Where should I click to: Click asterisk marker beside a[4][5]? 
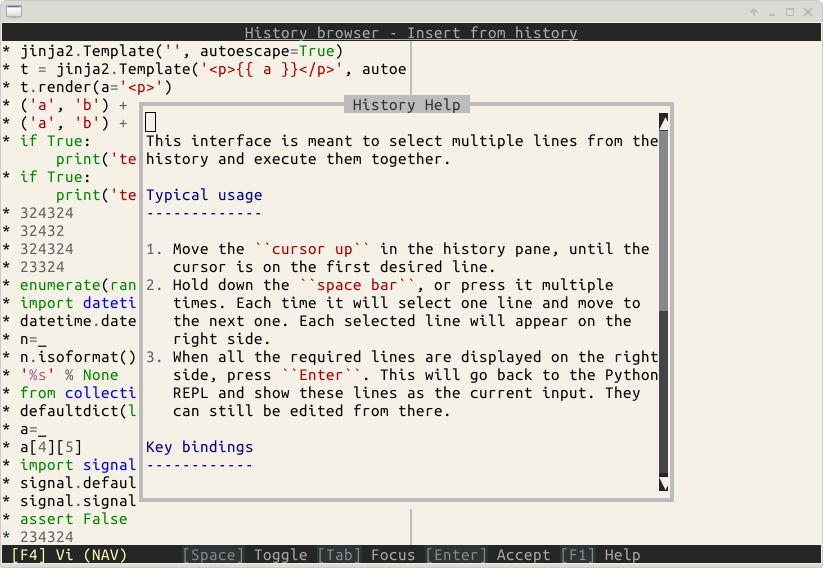coord(6,447)
